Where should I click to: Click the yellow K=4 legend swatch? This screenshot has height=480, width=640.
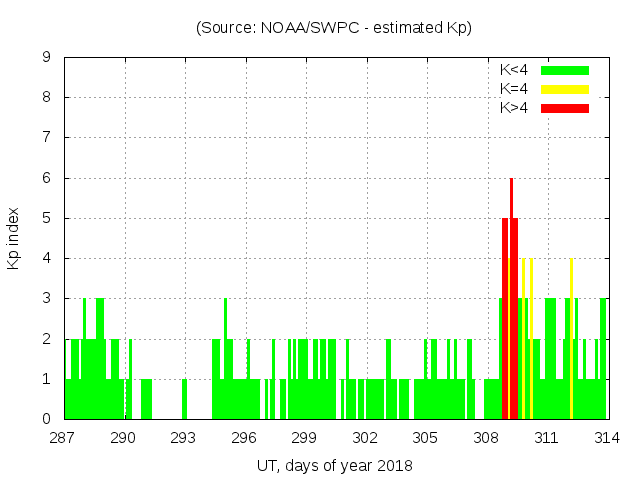pyautogui.click(x=565, y=89)
